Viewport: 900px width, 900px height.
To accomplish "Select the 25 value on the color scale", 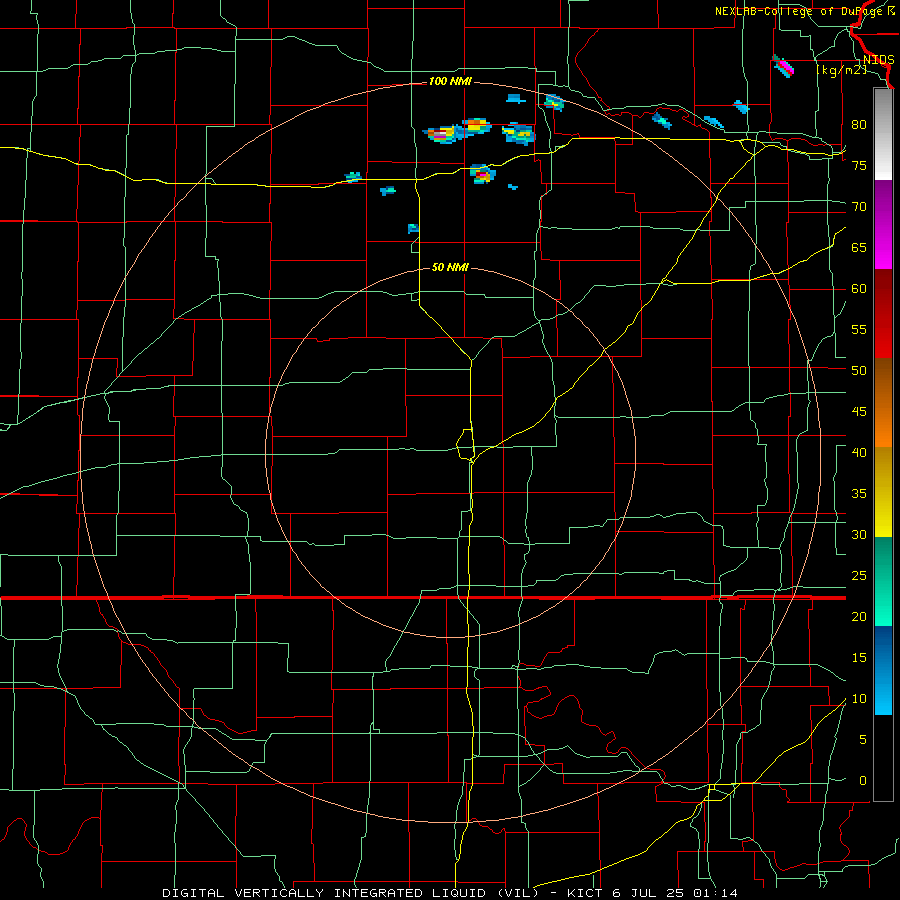I will (x=859, y=576).
